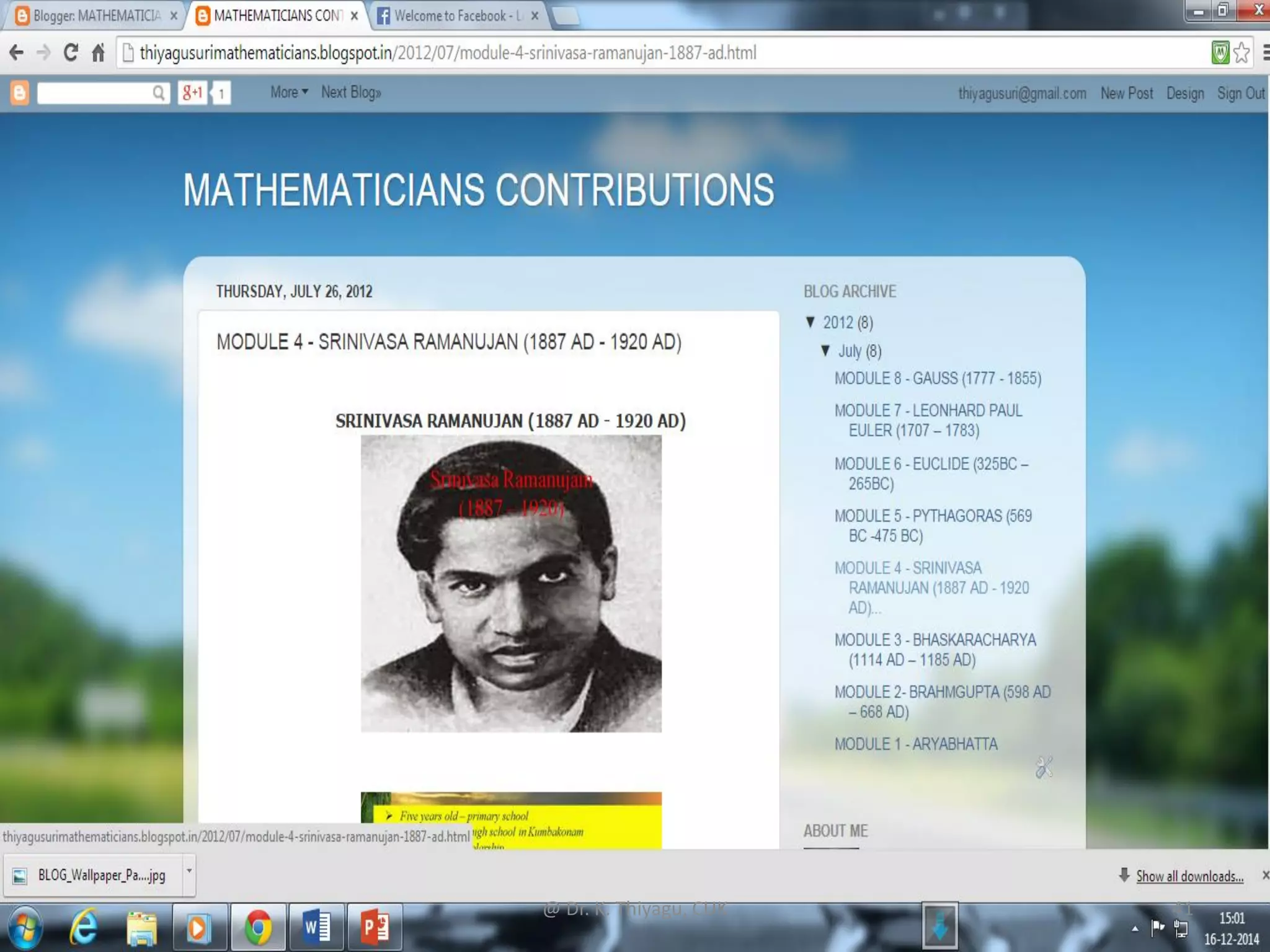
Task: Click the orange Blogger logo icon
Action: coord(20,94)
